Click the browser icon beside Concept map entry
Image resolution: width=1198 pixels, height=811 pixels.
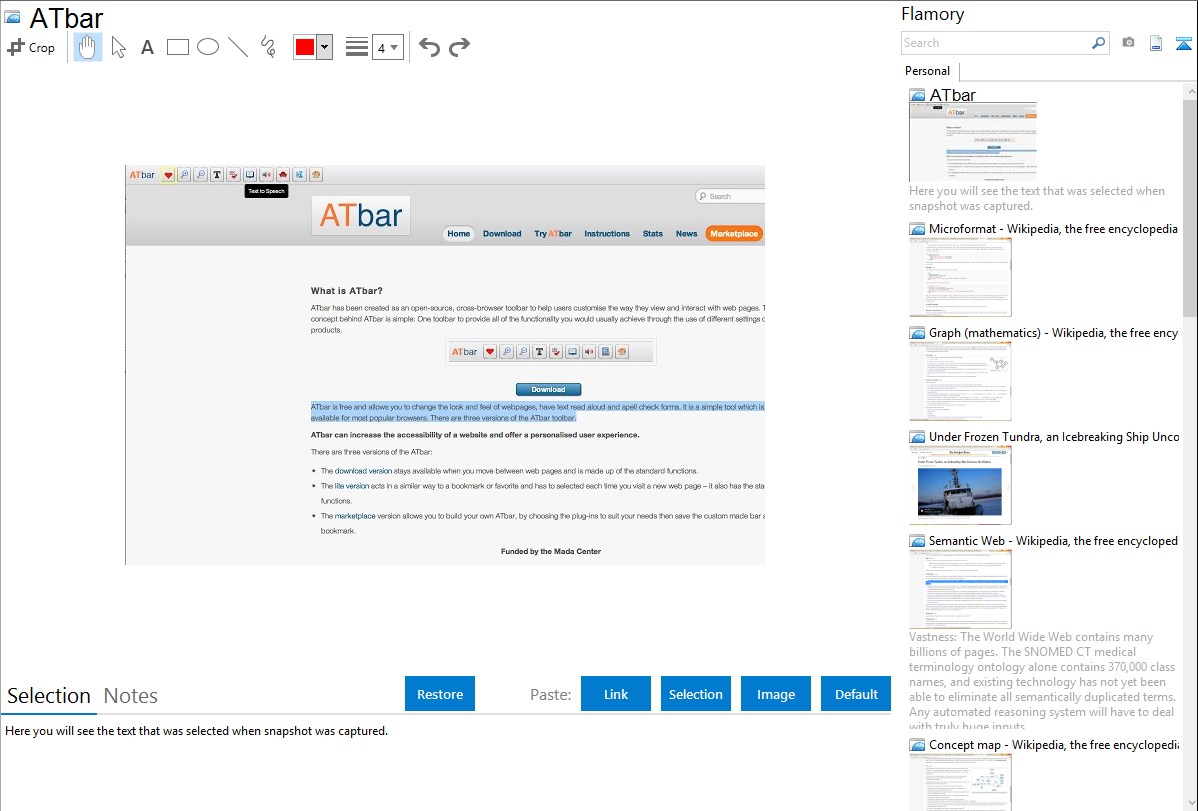pyautogui.click(x=918, y=745)
